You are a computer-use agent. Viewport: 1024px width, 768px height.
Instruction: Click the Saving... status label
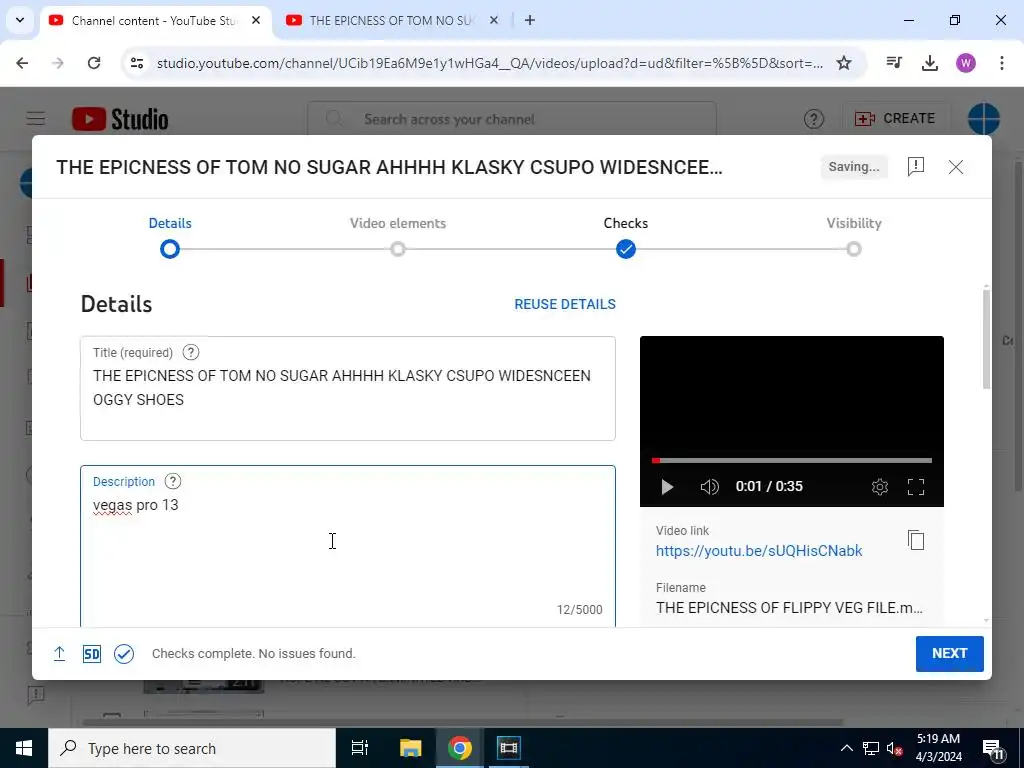(x=854, y=167)
